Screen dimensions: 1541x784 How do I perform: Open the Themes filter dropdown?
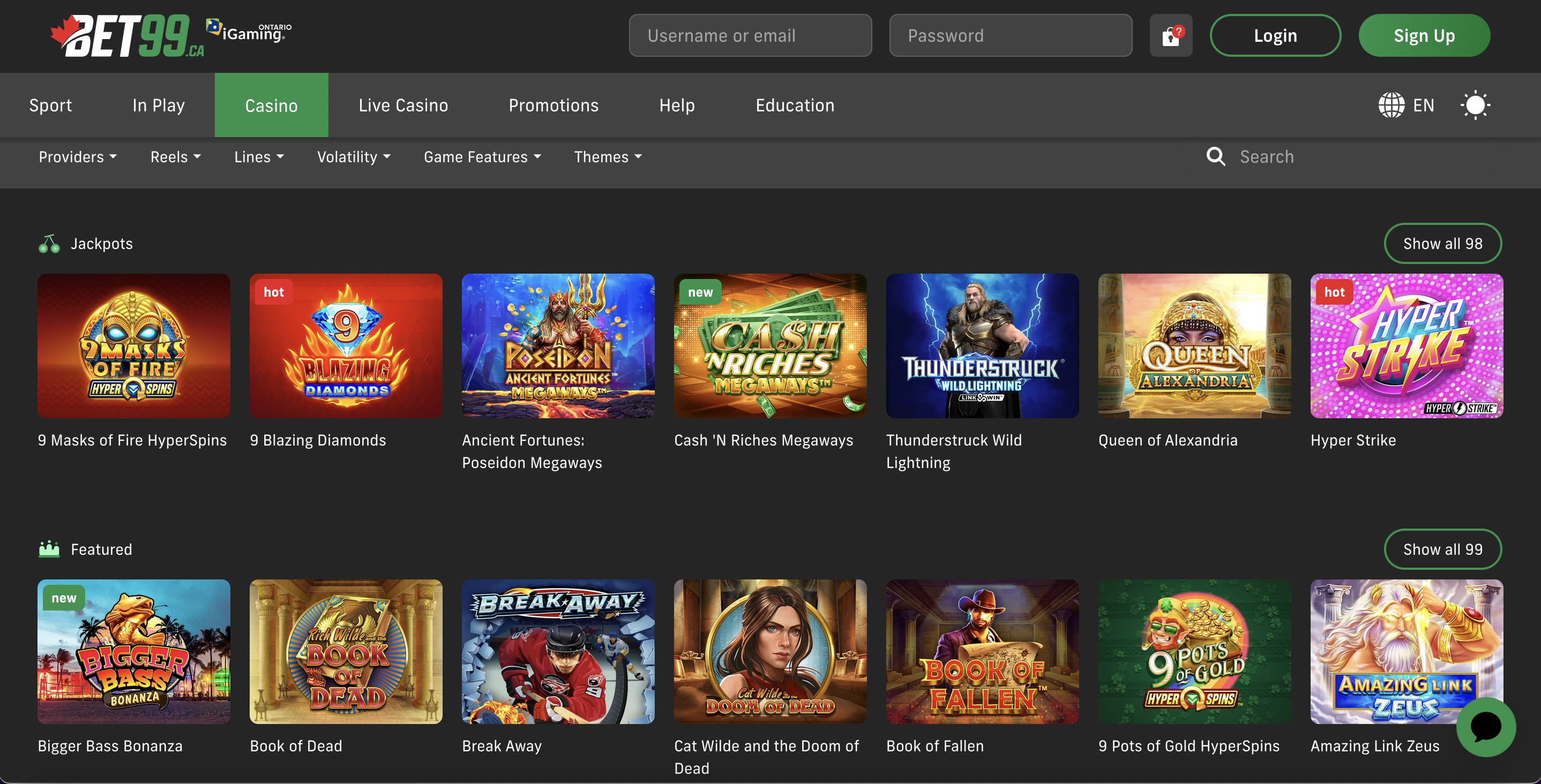click(x=608, y=157)
